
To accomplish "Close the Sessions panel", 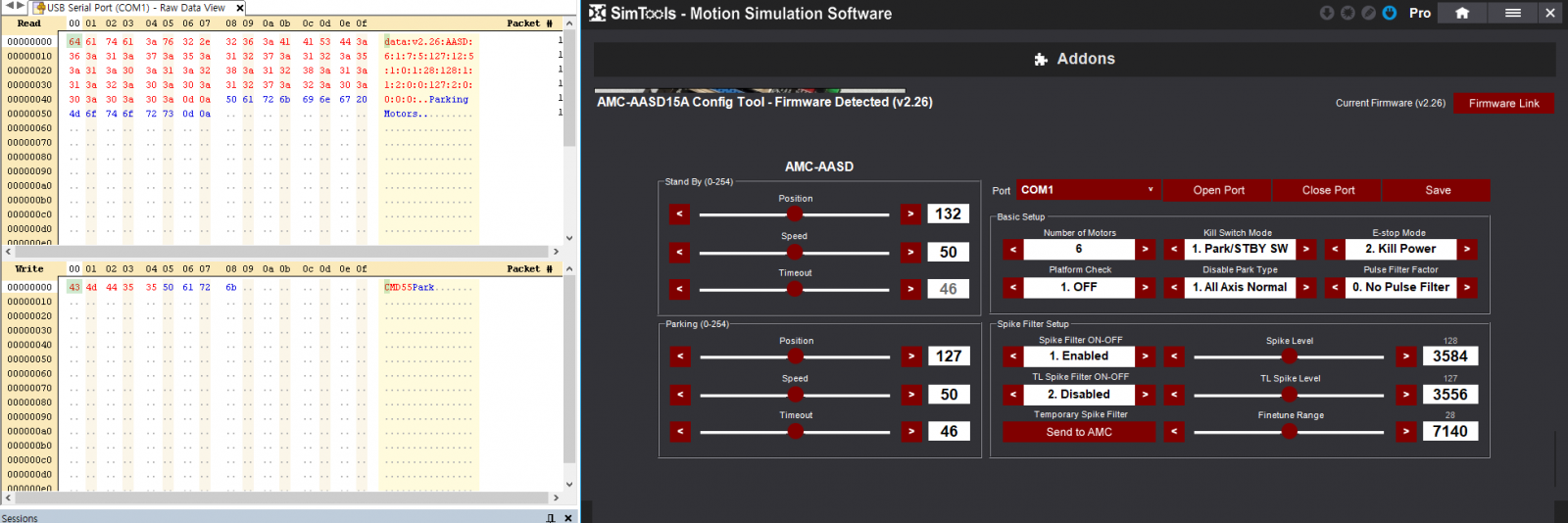I will 568,517.
